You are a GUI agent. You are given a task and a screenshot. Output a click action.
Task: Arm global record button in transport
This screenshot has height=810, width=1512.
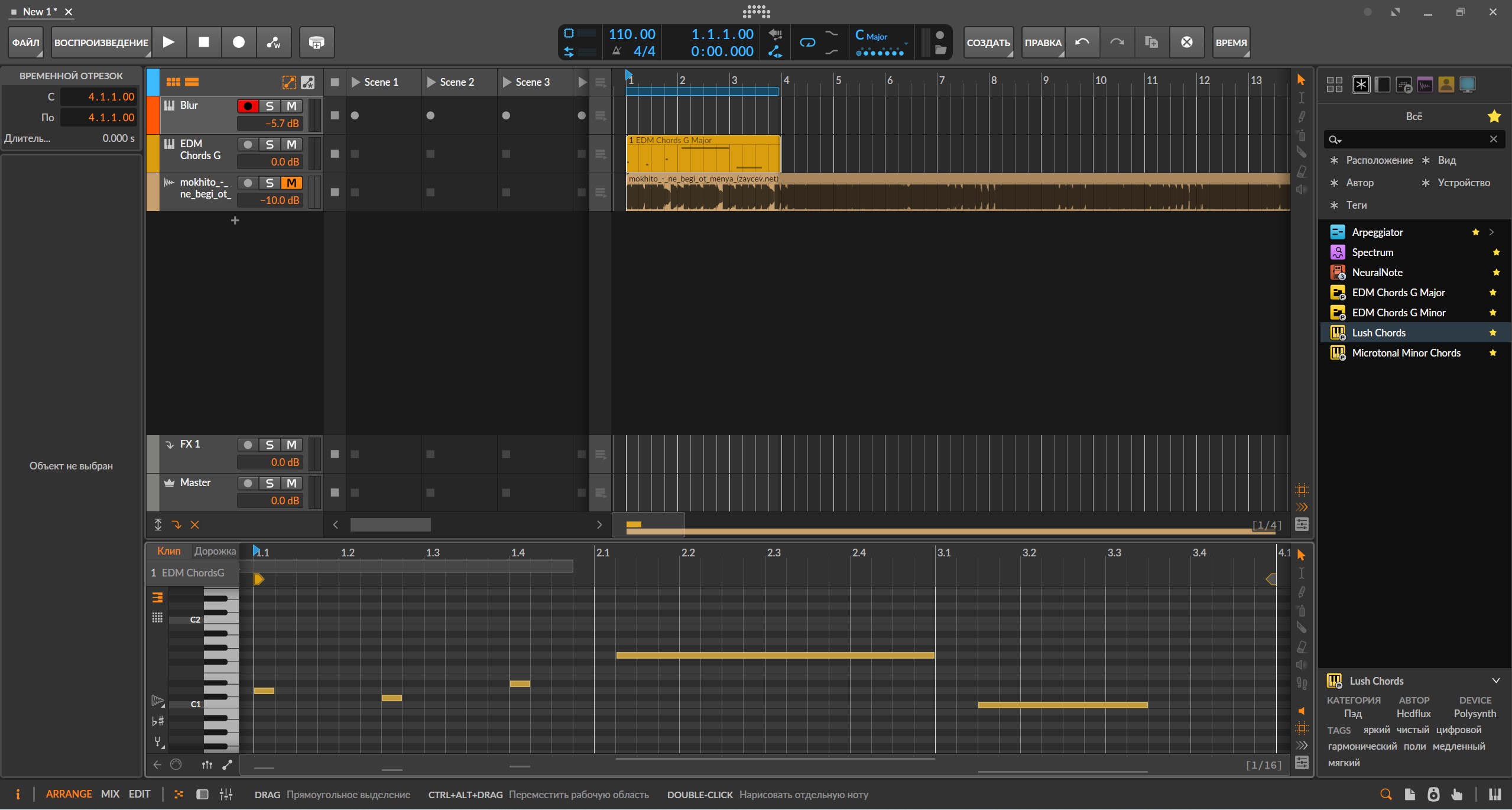click(x=239, y=42)
